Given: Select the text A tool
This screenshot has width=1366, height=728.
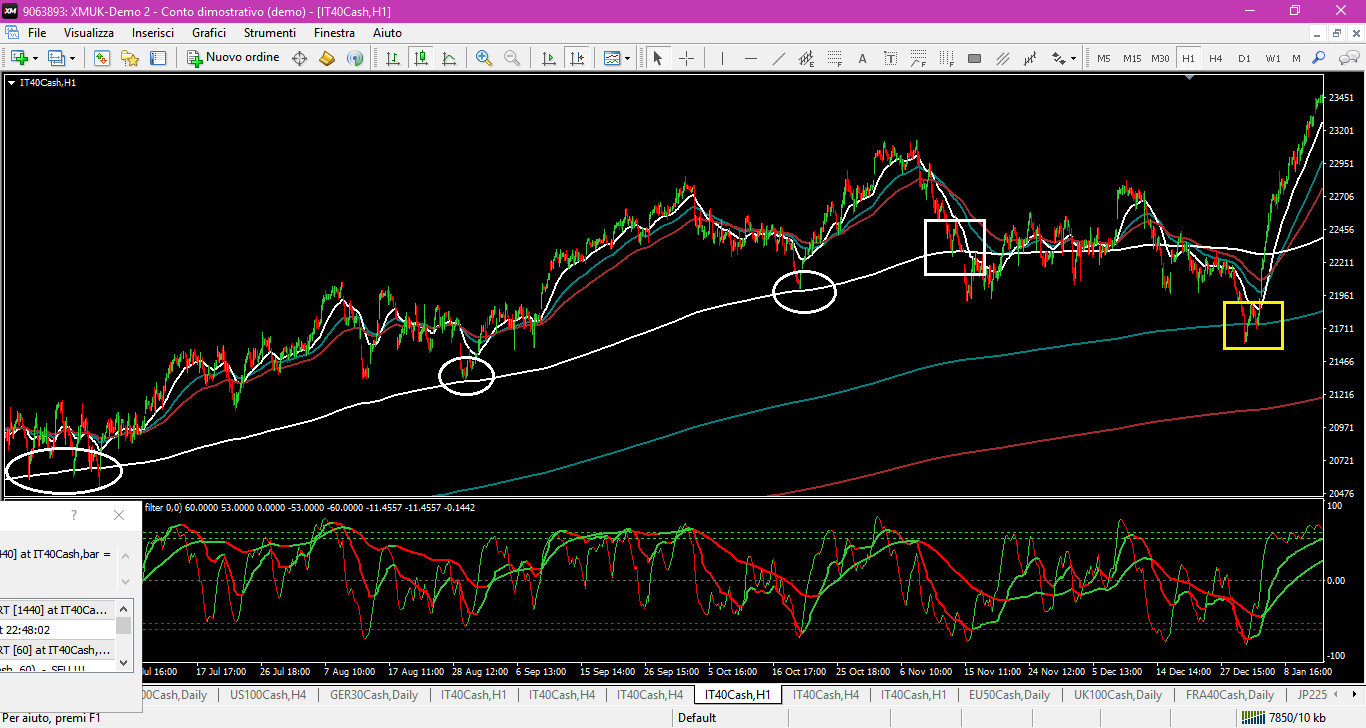Looking at the screenshot, I should (862, 58).
